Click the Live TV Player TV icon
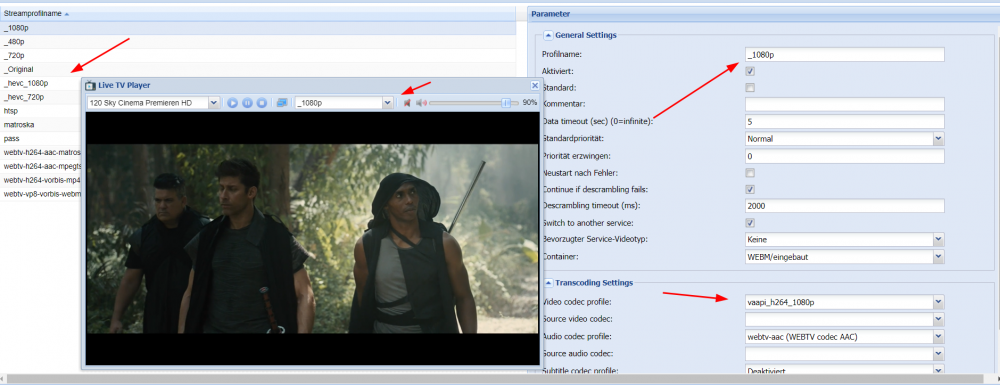Screen dimensions: 1000x385 tap(91, 85)
